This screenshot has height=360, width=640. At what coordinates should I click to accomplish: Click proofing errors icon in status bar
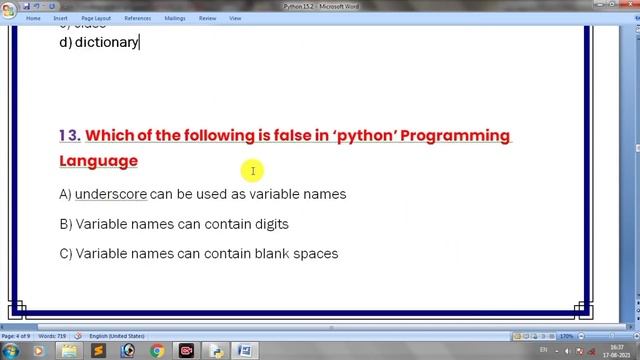78,336
